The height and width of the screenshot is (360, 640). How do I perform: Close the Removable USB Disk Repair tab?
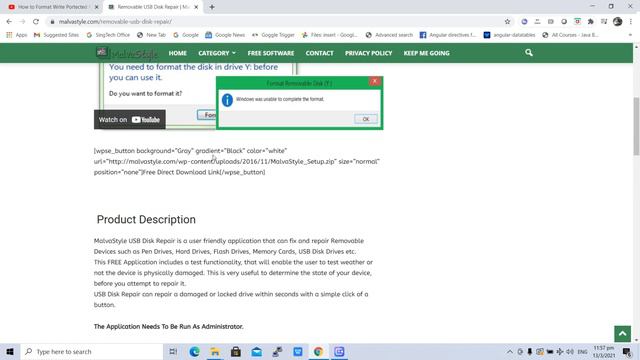click(196, 7)
